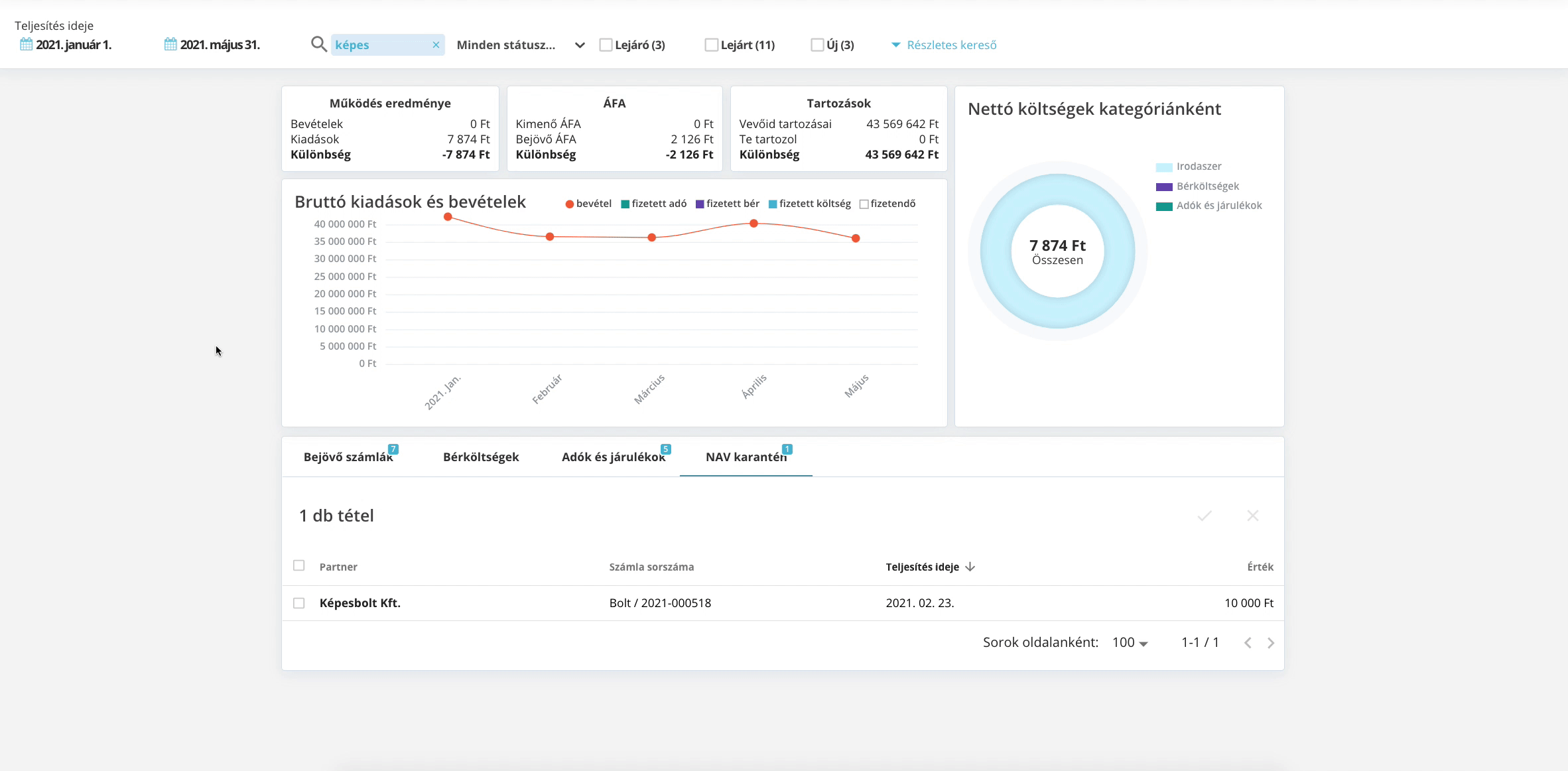Viewport: 1568px width, 771px height.
Task: Toggle the fizetendő legend item
Action: tap(887, 204)
